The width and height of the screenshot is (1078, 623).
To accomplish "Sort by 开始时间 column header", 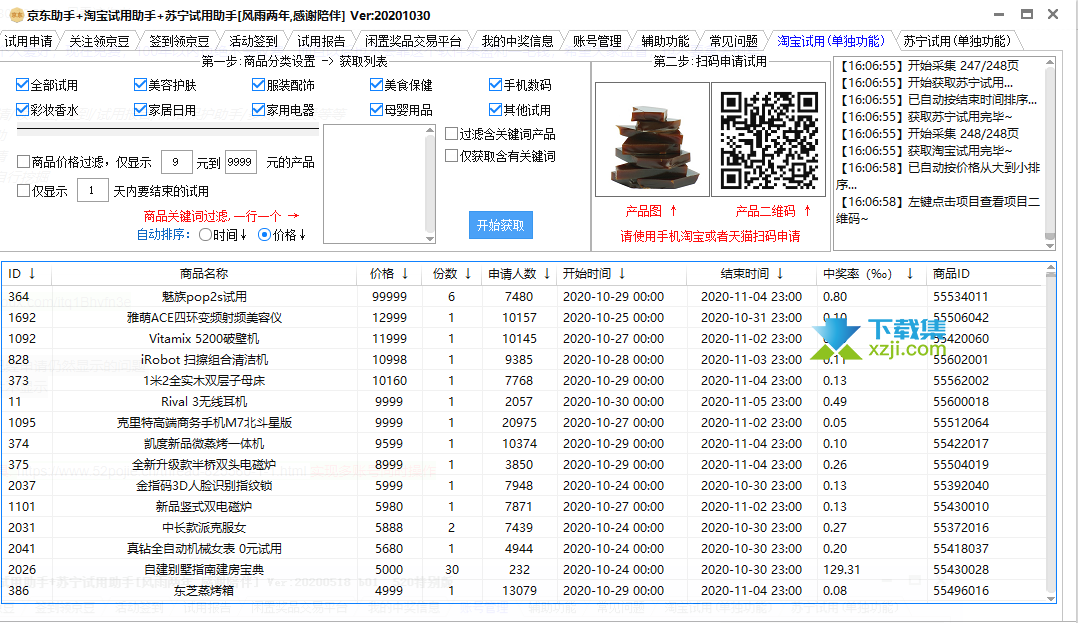I will [x=622, y=274].
